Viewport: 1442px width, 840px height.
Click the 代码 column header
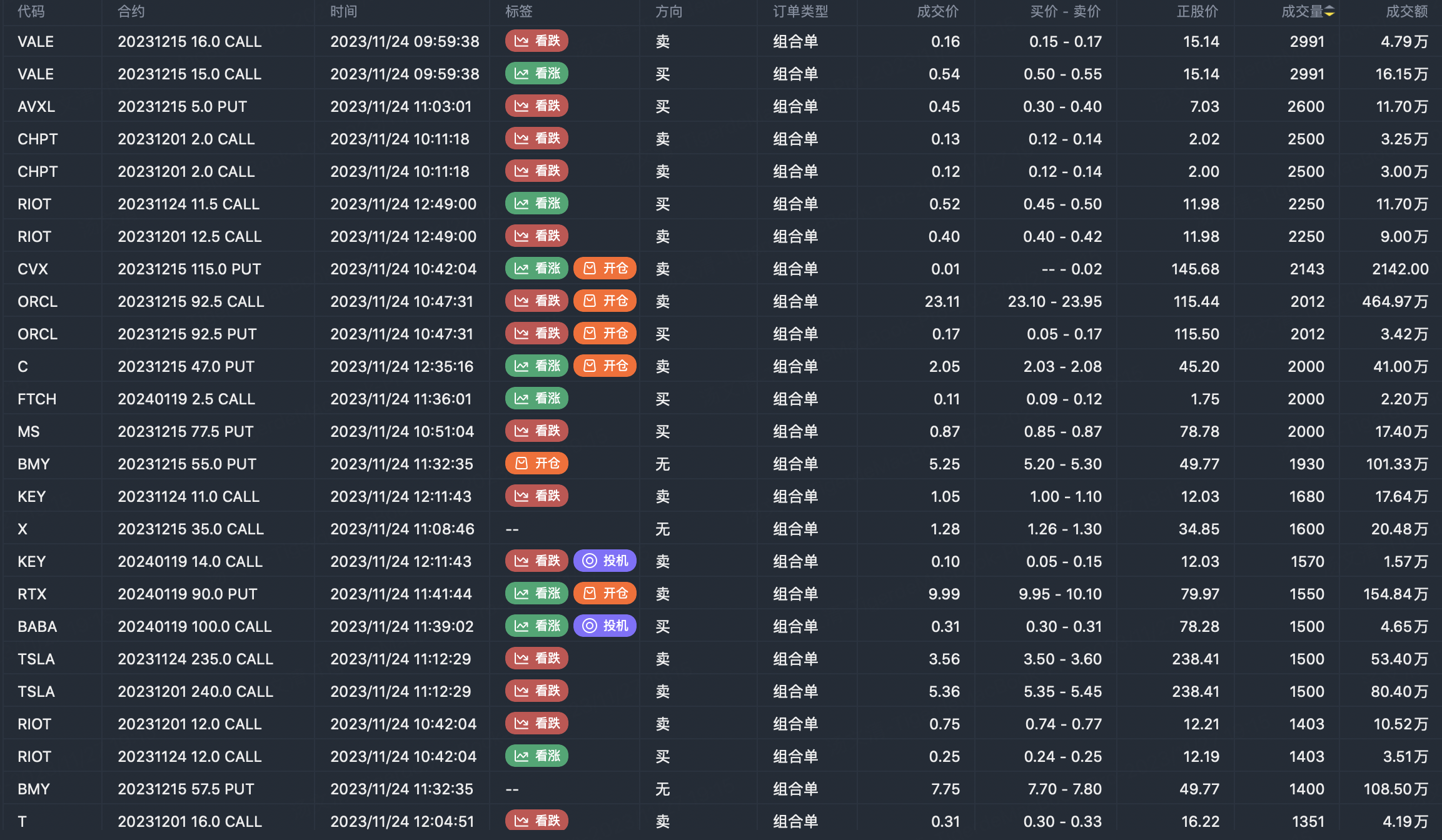(31, 11)
